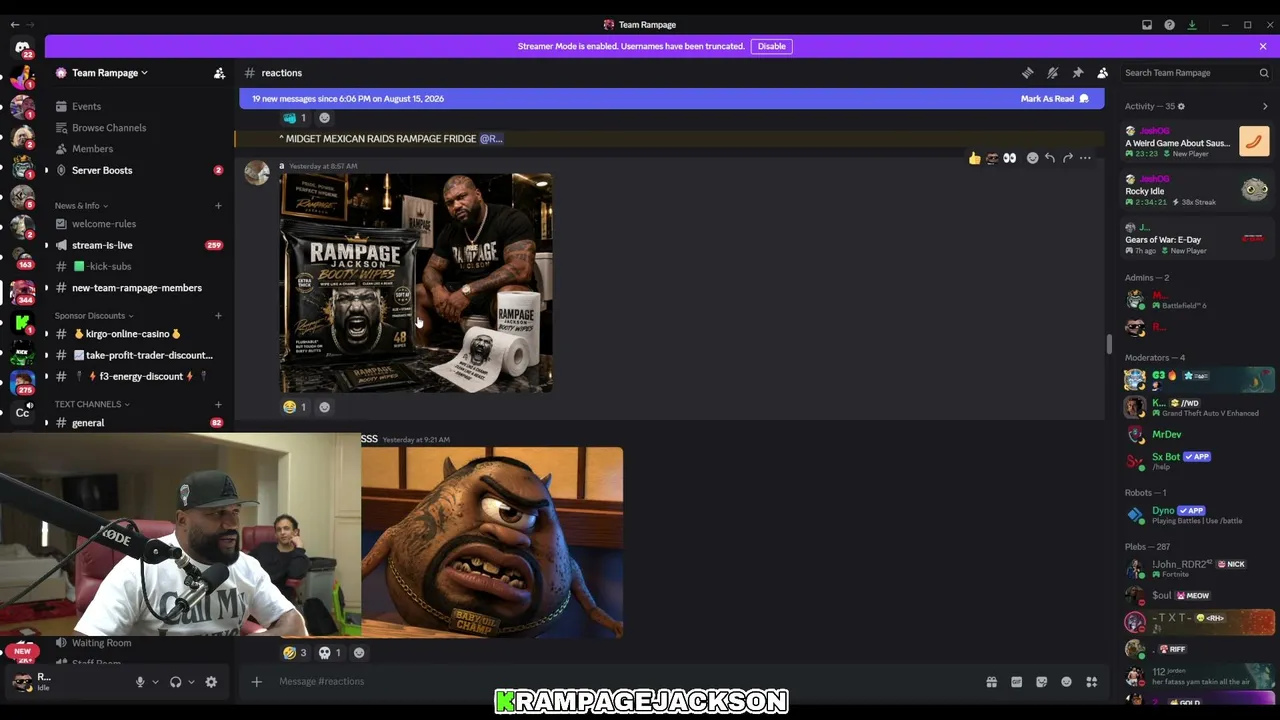Click the MrDev moderator entry

[x=1197, y=435]
